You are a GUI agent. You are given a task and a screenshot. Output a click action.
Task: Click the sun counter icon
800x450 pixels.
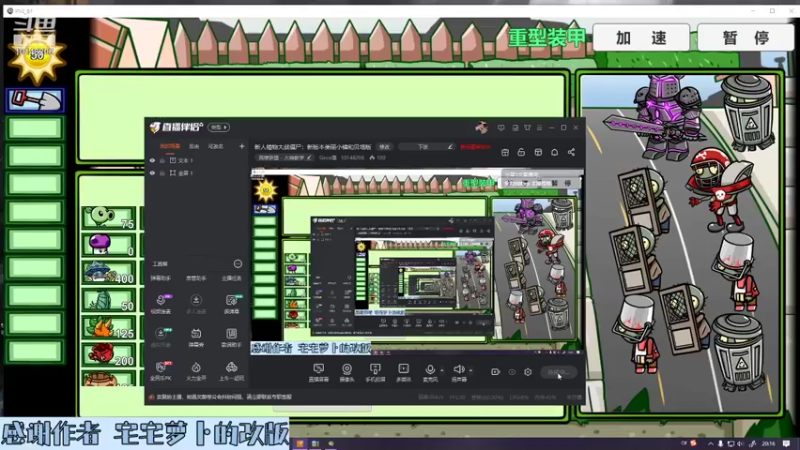[x=37, y=57]
